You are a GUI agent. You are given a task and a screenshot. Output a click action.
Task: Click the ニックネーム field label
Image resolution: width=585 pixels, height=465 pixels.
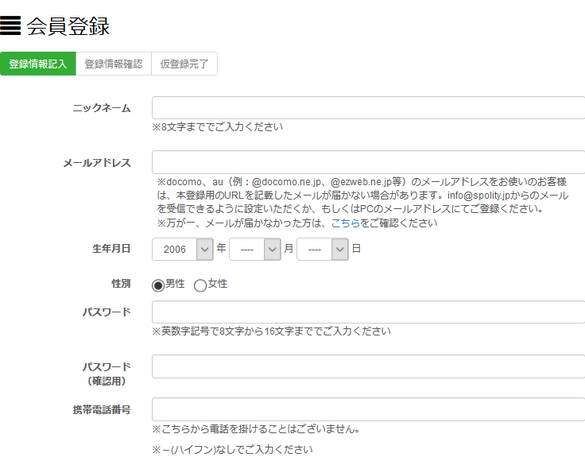point(101,108)
